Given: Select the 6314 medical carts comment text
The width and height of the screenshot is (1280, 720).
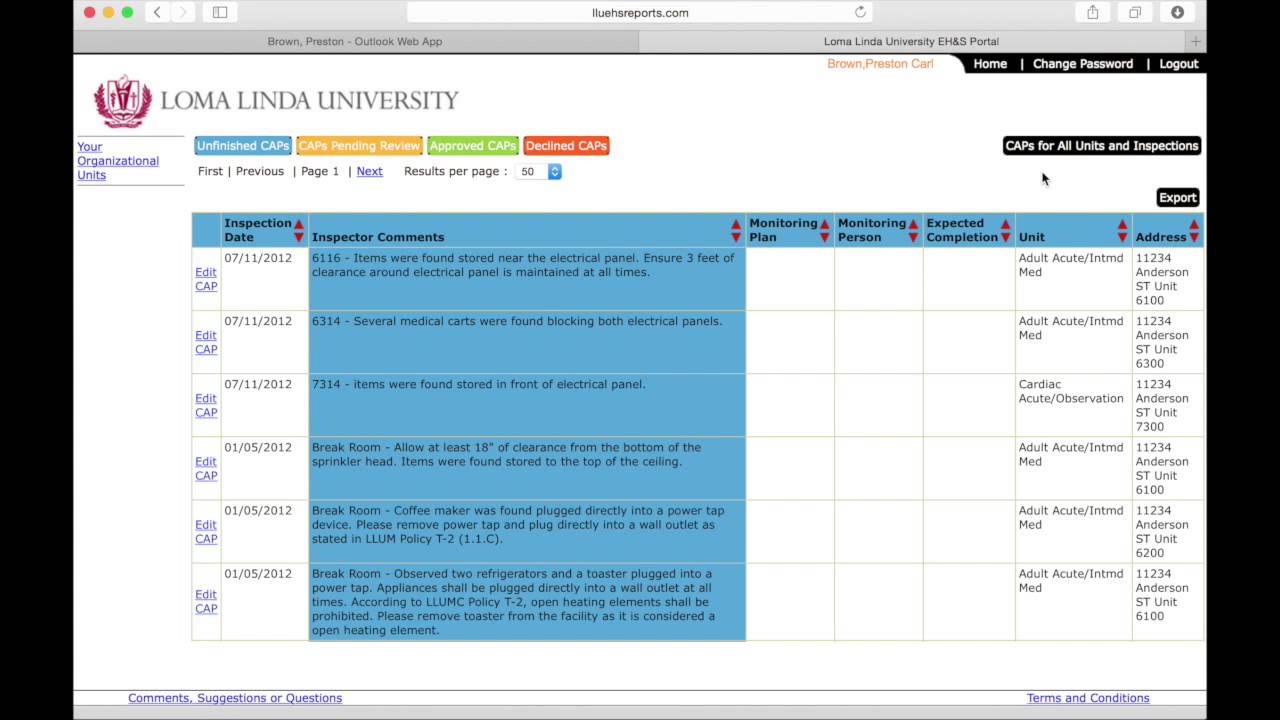Looking at the screenshot, I should (x=517, y=321).
